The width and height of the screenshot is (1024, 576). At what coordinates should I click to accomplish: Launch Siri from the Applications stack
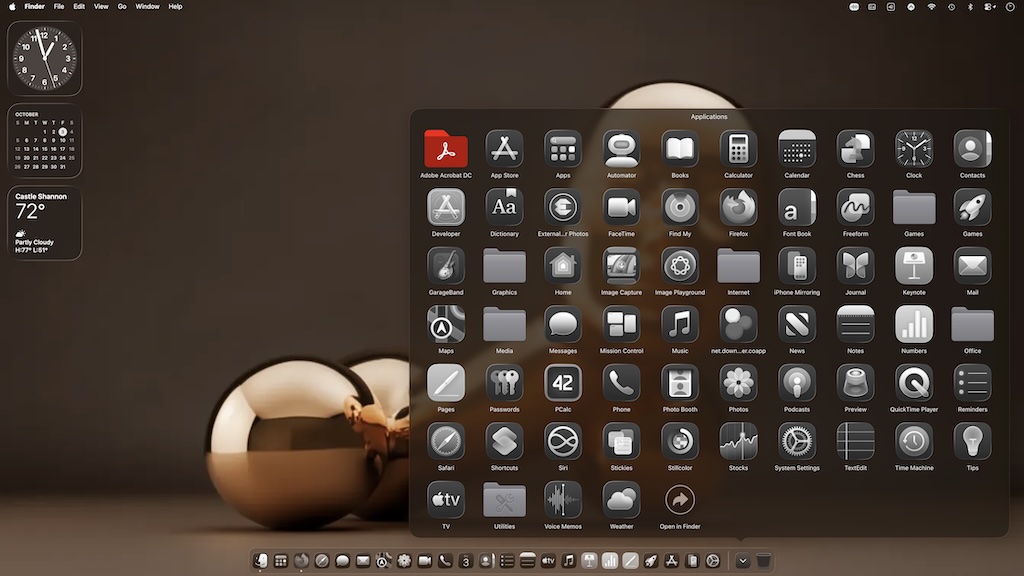coord(563,441)
